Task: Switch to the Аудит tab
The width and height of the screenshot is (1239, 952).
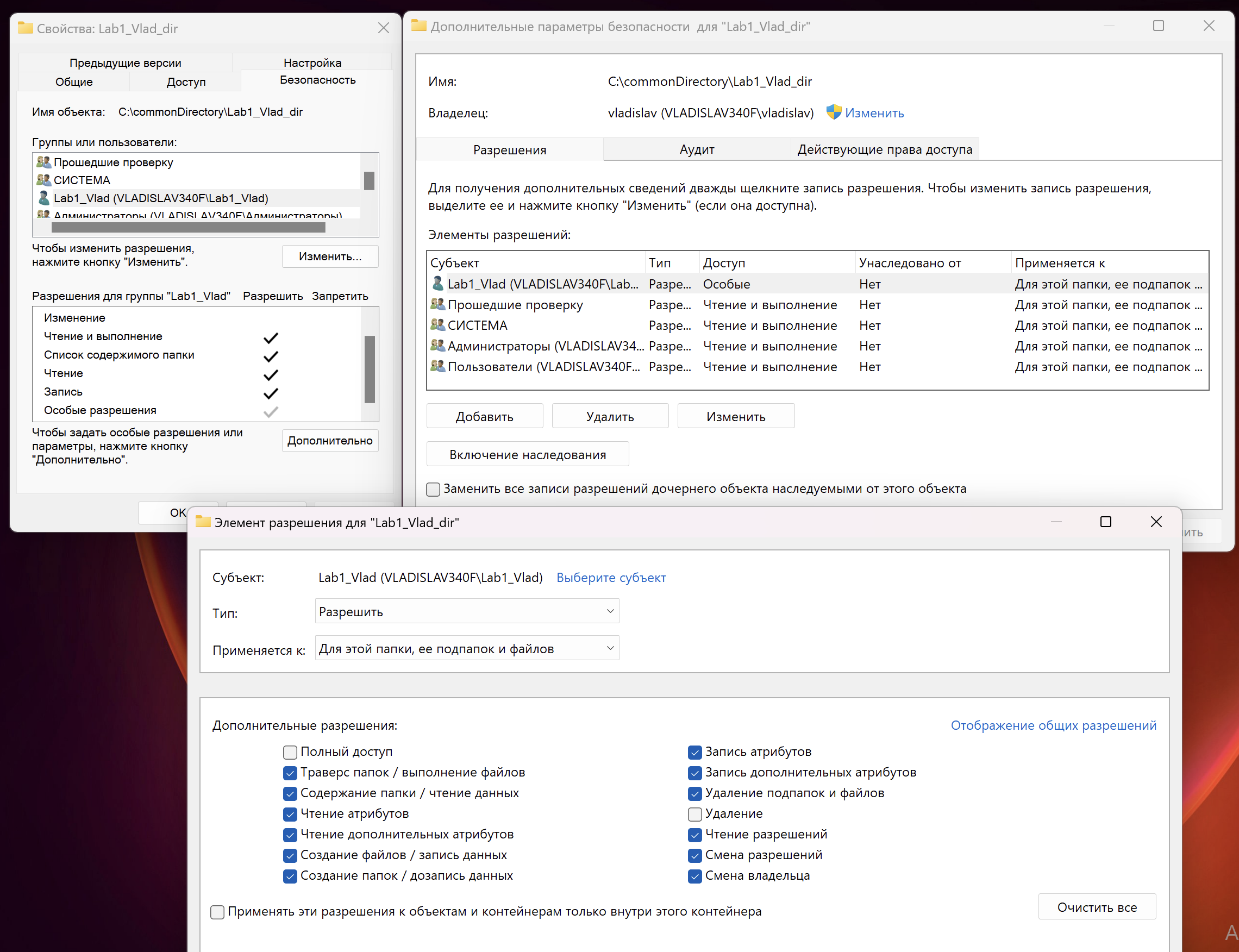Action: click(697, 149)
